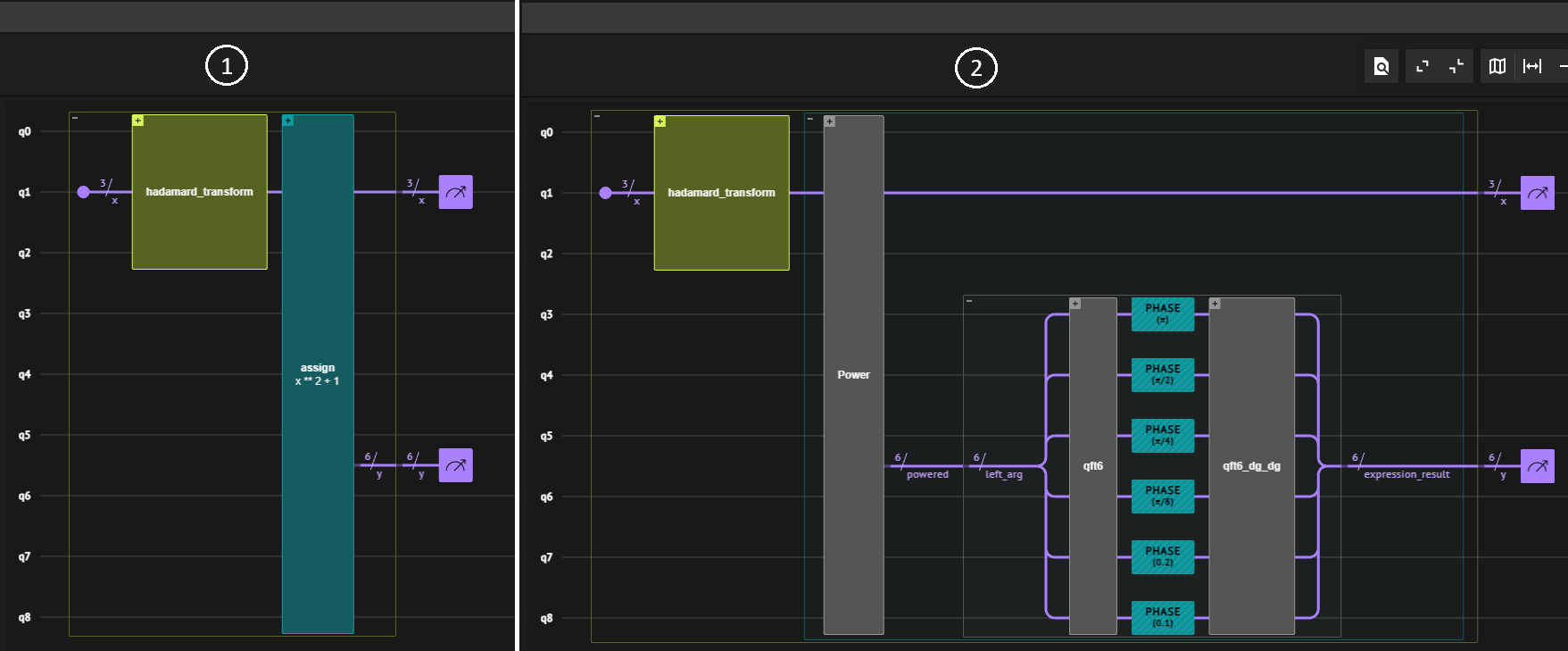Click the hadamard_transform block body in circuit 2
This screenshot has width=1568, height=651.
(x=722, y=193)
